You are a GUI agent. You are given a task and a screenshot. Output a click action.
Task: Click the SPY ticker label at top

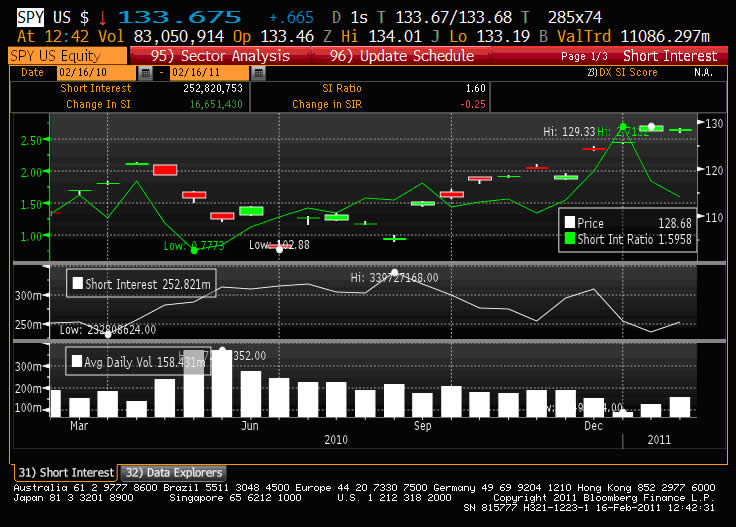coord(31,17)
